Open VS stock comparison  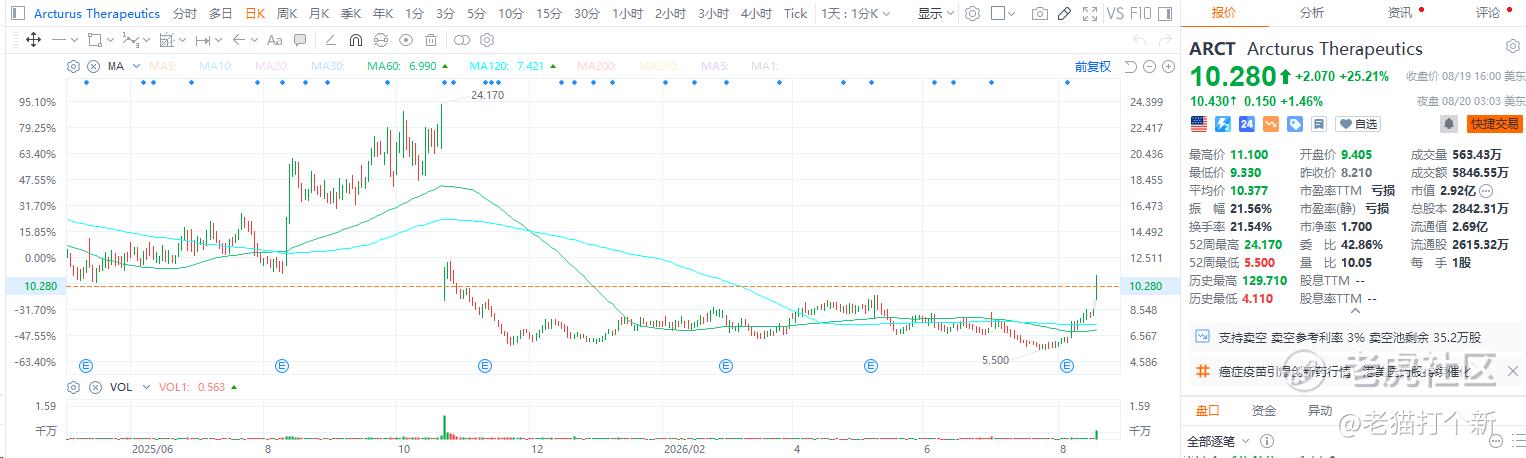[x=1115, y=14]
